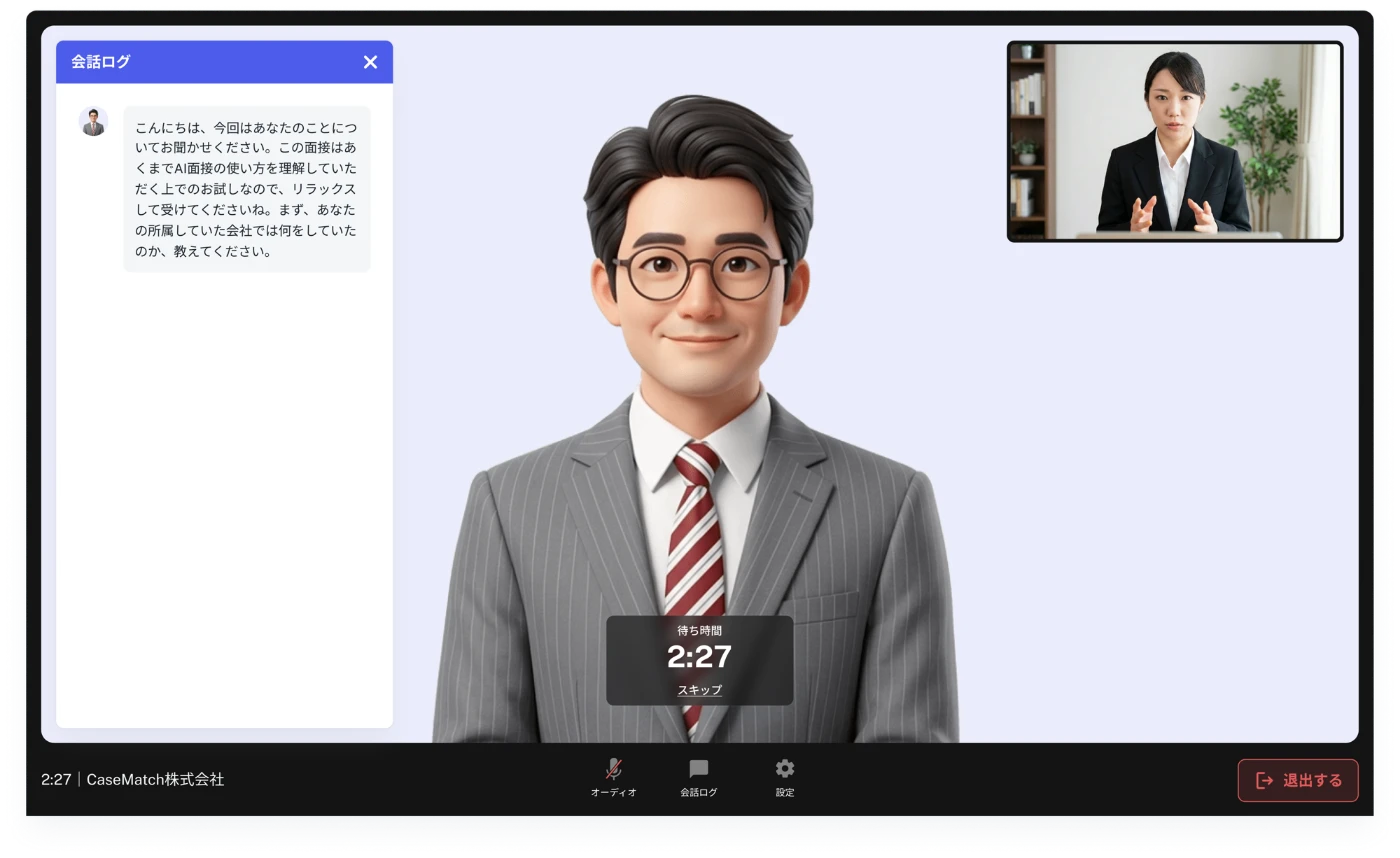Open 会話ログ from the bottom toolbar
1400x858 pixels.
click(x=699, y=777)
